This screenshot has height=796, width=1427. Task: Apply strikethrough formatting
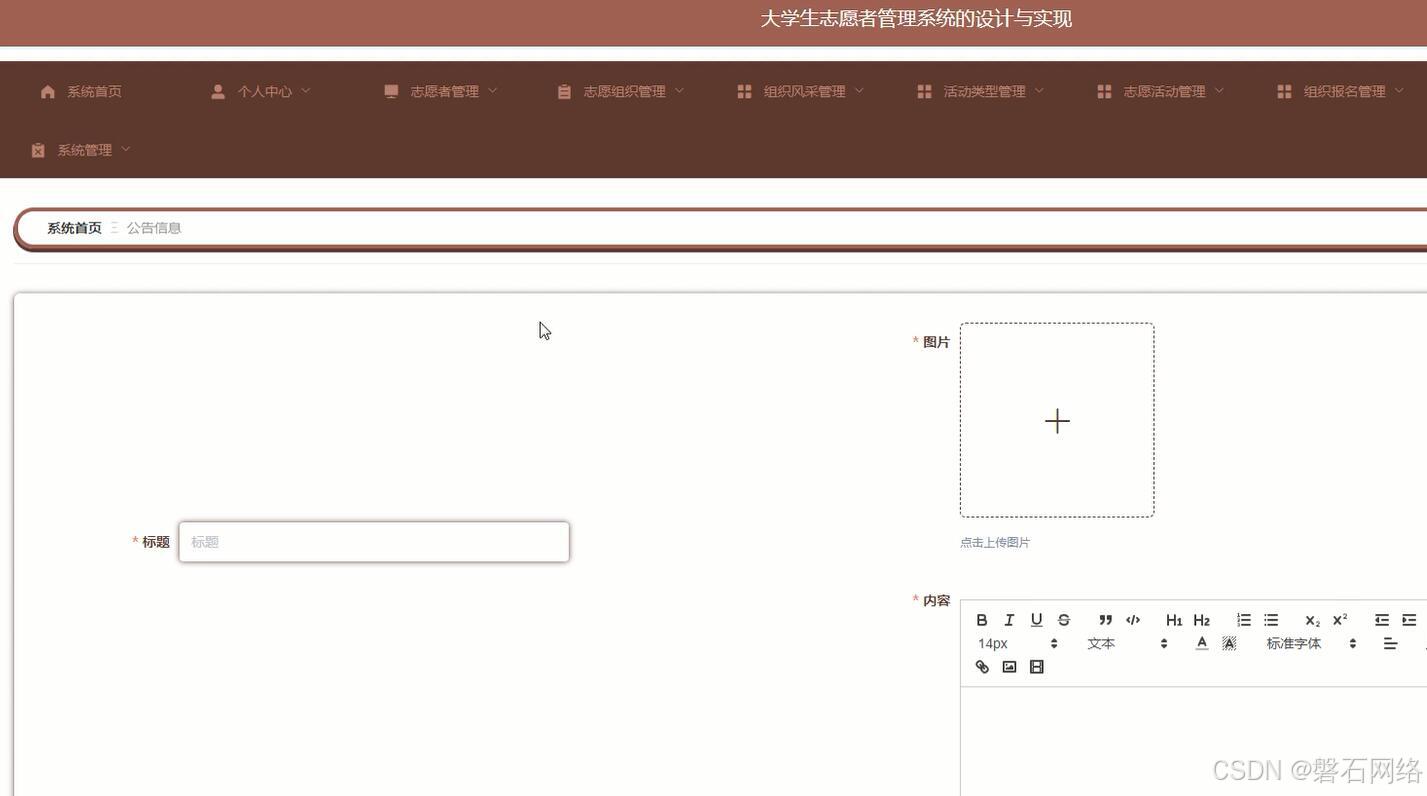[1064, 620]
